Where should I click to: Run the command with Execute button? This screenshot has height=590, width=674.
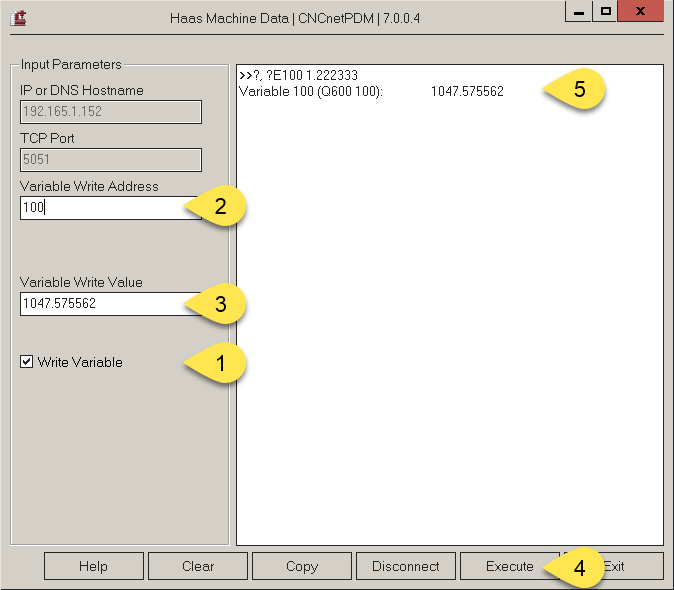pos(510,566)
